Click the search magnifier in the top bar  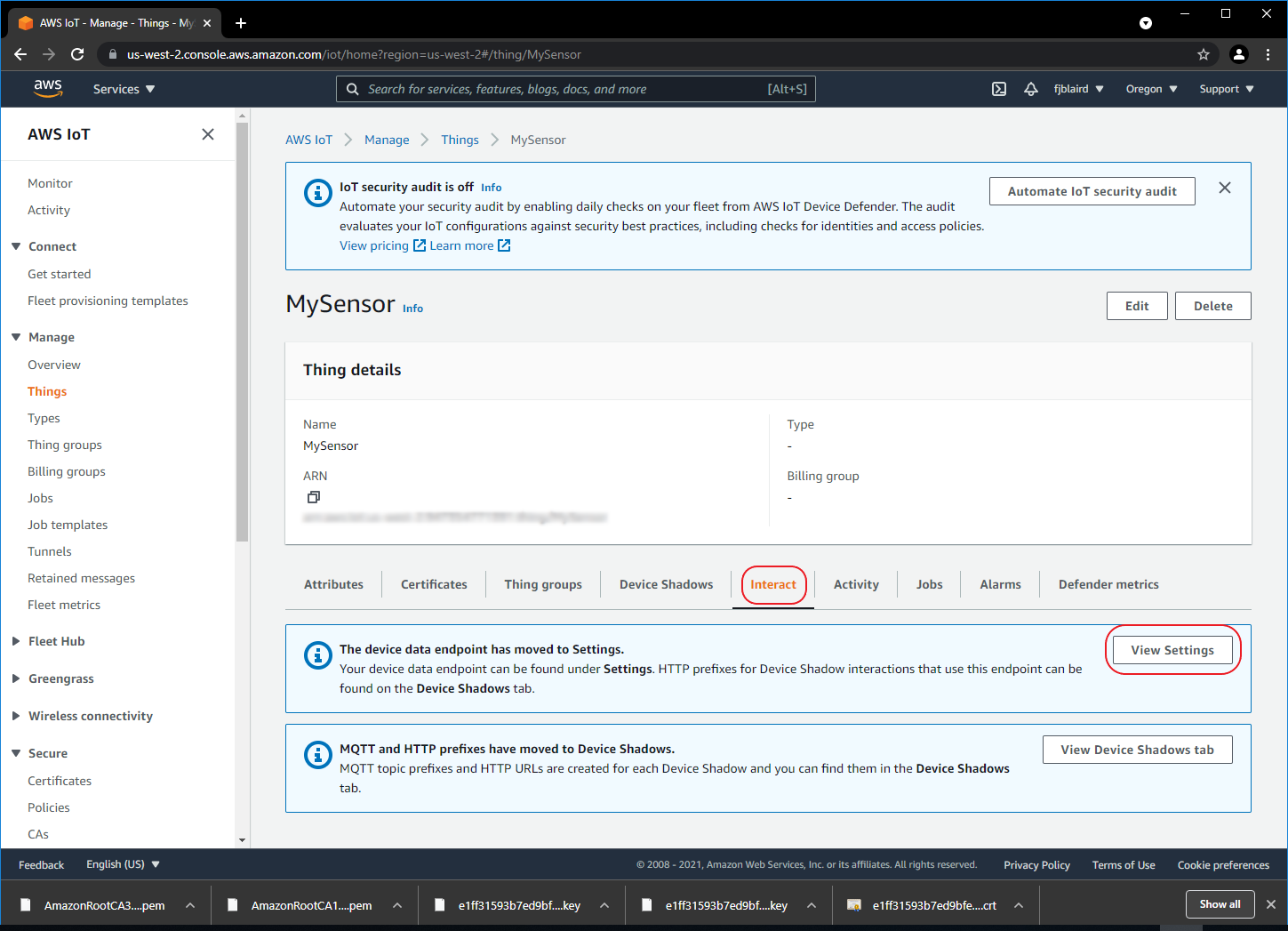coord(352,89)
